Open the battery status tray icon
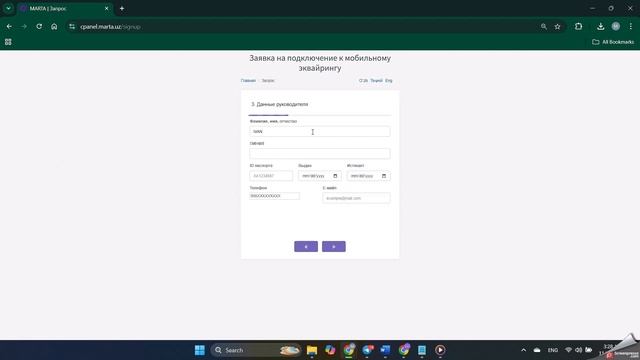The image size is (640, 360). pyautogui.click(x=589, y=350)
